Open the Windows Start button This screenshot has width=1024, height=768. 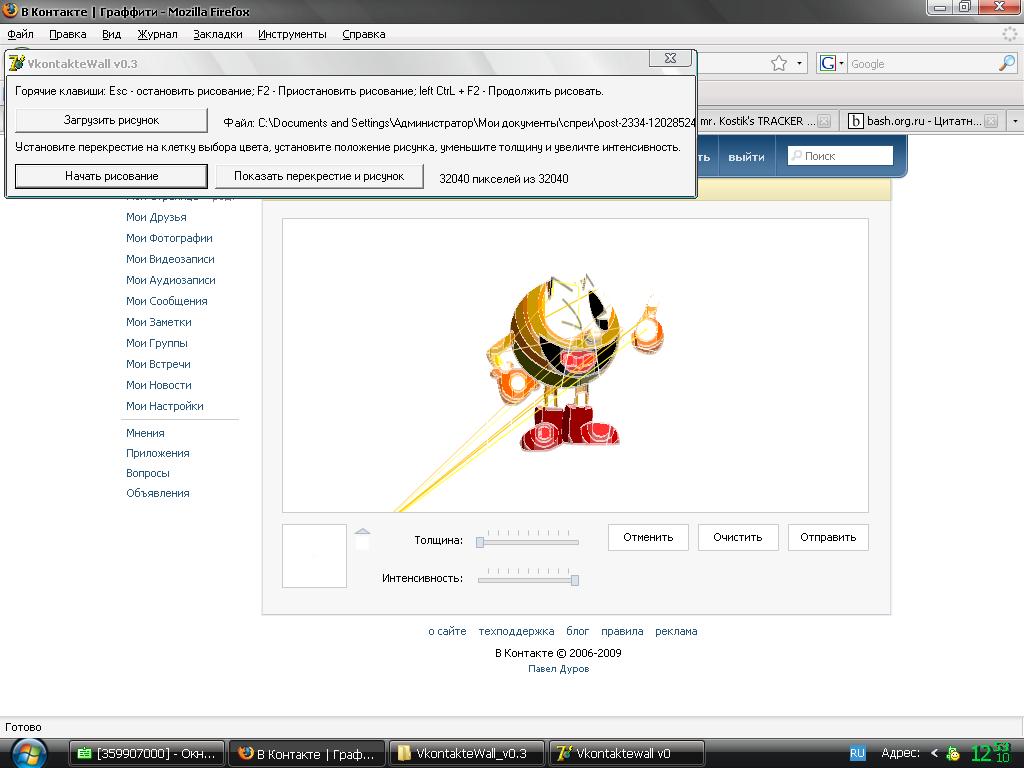tap(29, 754)
